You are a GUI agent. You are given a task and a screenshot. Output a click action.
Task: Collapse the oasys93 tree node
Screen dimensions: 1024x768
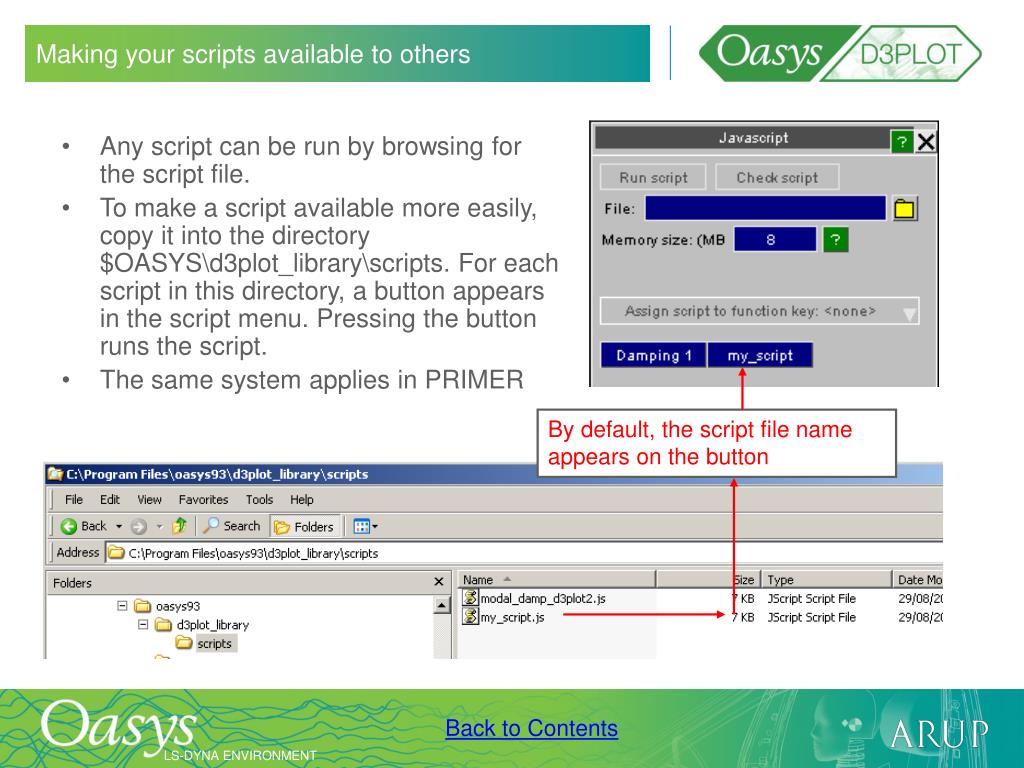[122, 605]
